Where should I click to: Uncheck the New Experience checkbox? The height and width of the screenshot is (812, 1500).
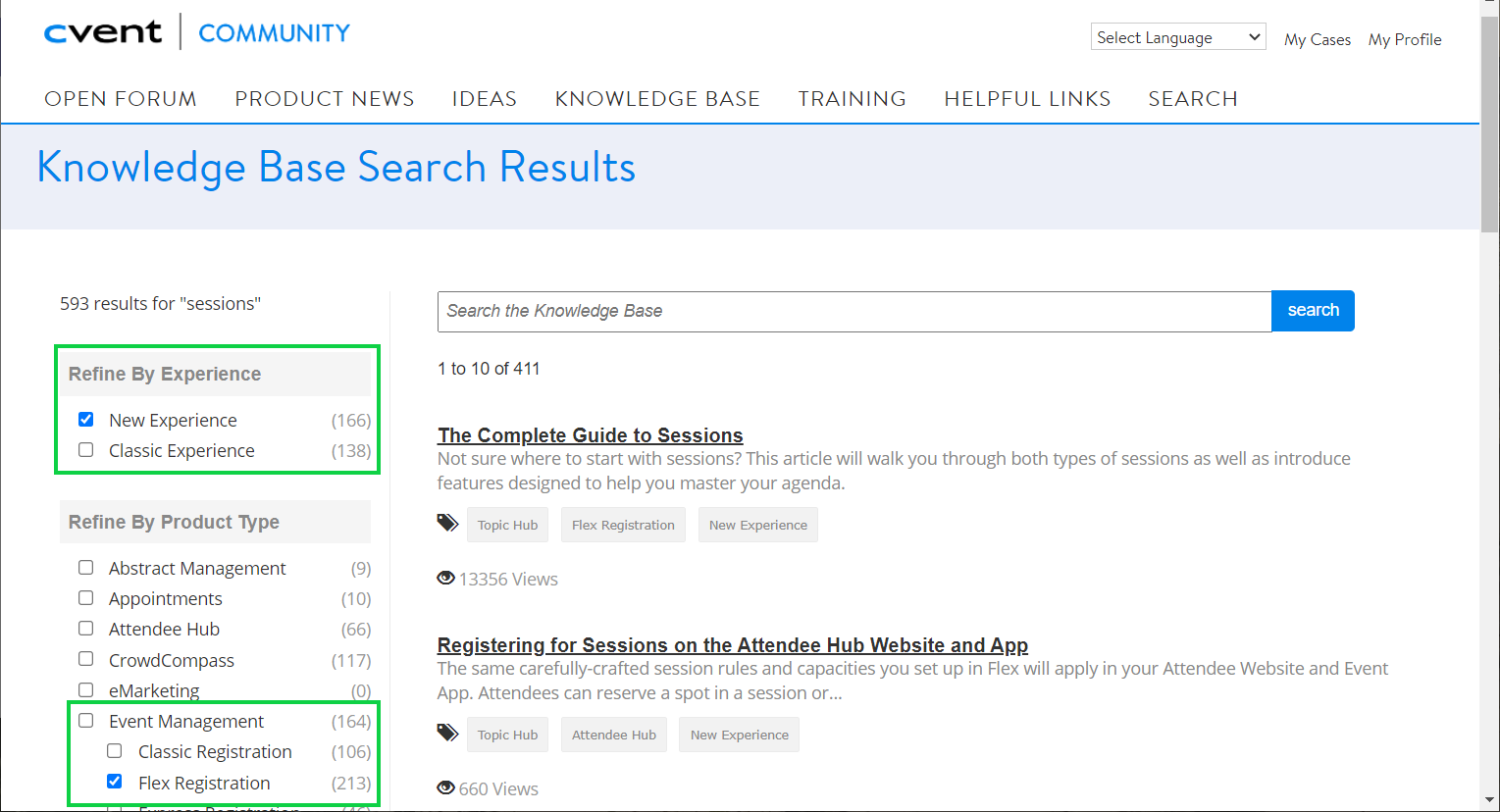click(86, 420)
